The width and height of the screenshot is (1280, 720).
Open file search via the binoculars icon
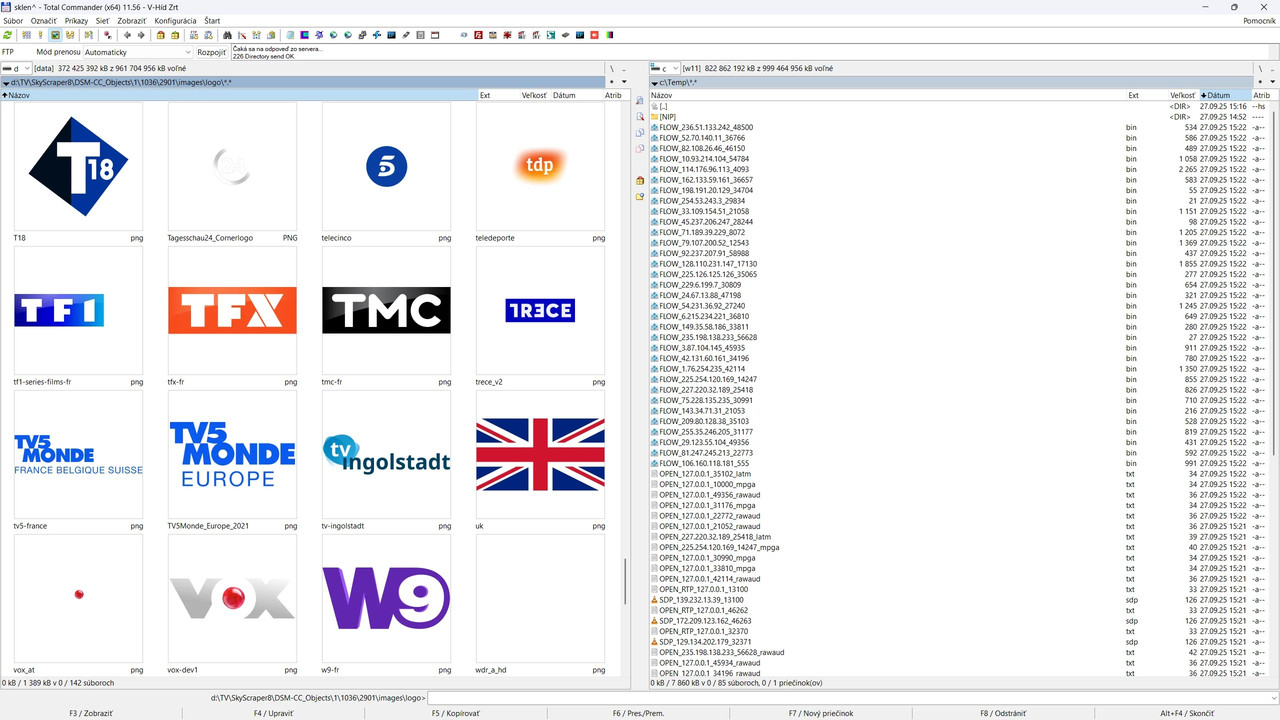(227, 35)
